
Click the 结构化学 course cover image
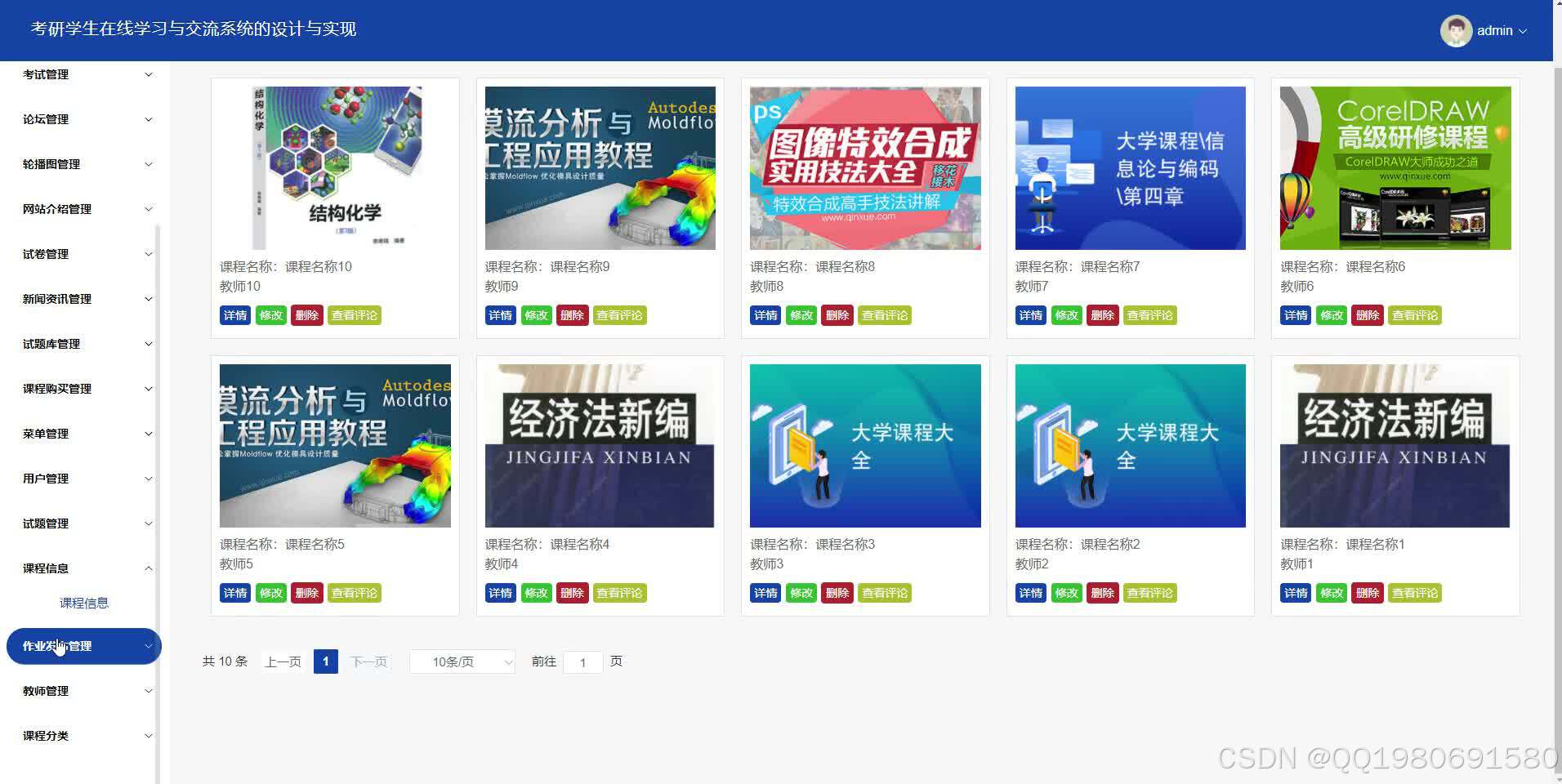pyautogui.click(x=334, y=167)
